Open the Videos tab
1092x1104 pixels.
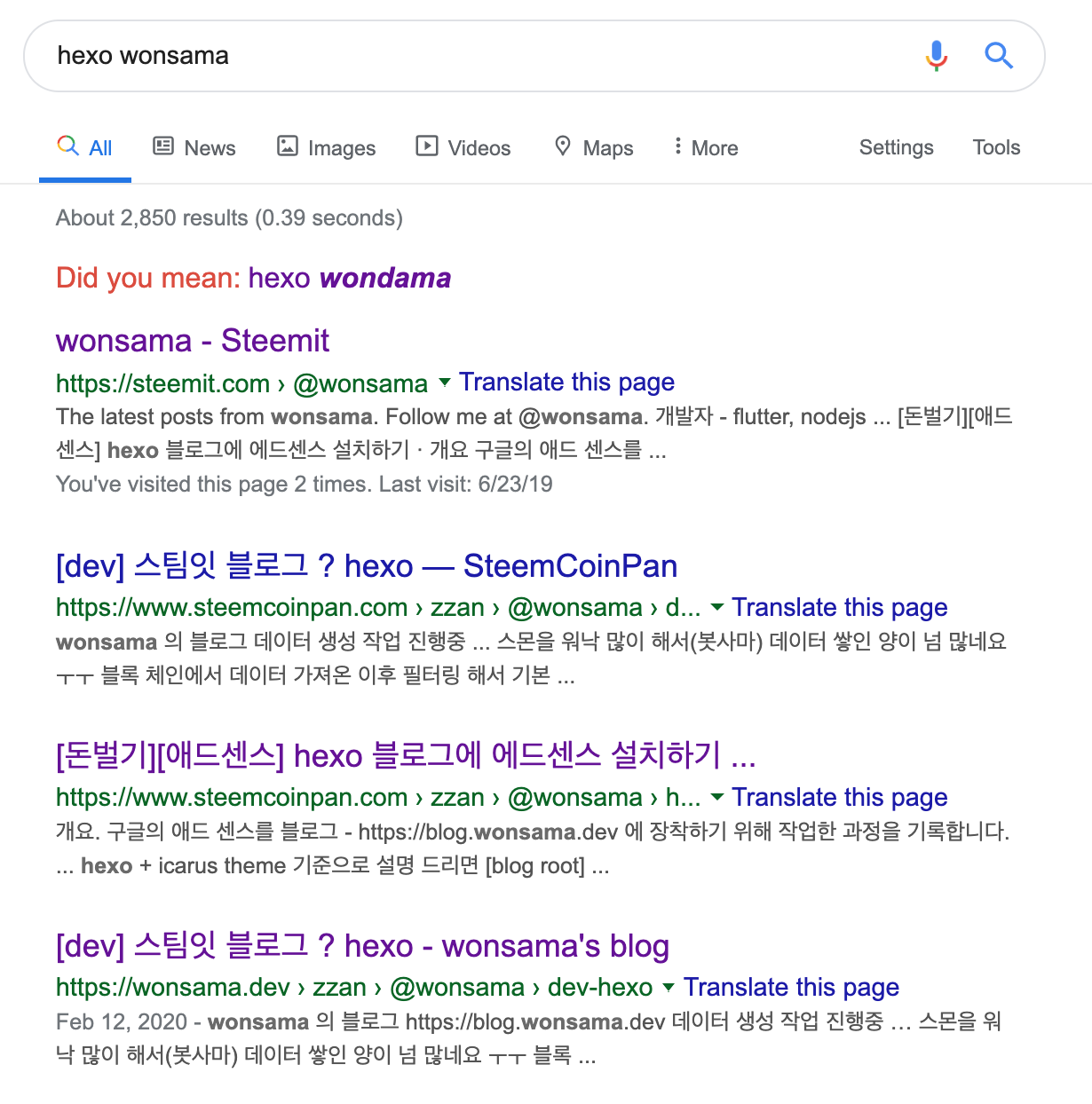pyautogui.click(x=463, y=147)
